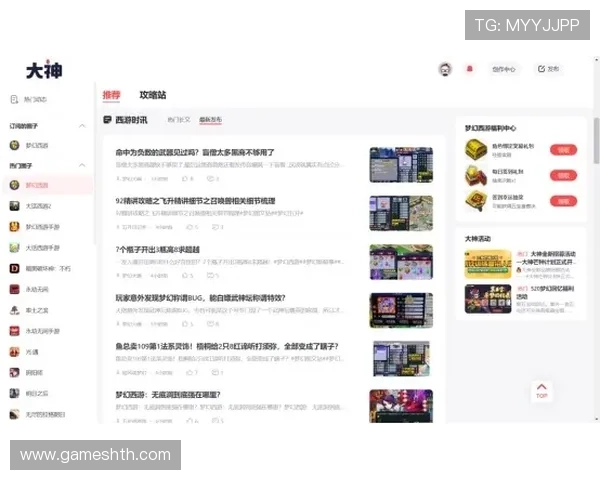Open the 大神金剑 activity title

point(546,258)
